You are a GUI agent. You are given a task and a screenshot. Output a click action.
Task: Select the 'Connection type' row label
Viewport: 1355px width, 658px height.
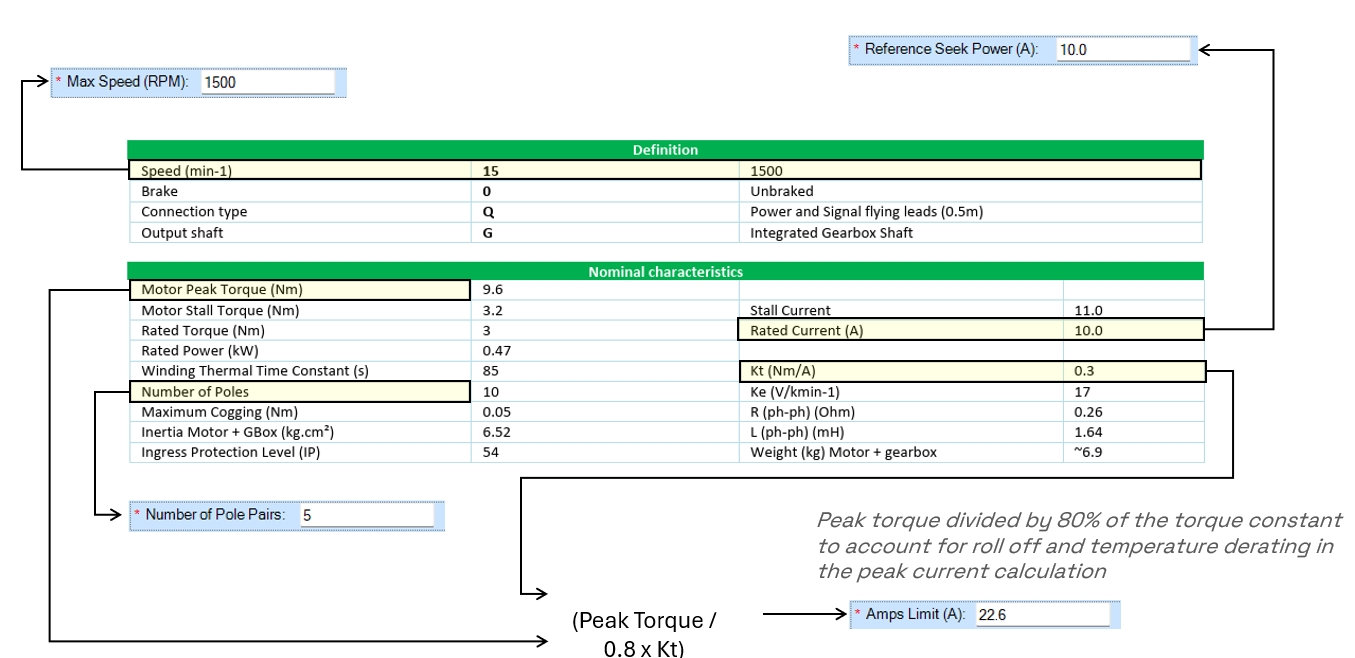pyautogui.click(x=194, y=212)
